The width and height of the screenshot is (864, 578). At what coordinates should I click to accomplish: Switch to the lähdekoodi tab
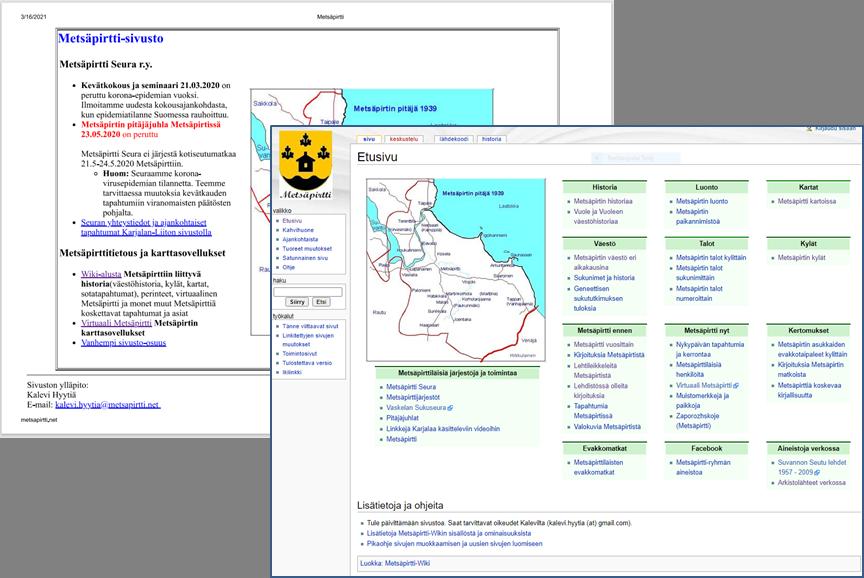[453, 139]
